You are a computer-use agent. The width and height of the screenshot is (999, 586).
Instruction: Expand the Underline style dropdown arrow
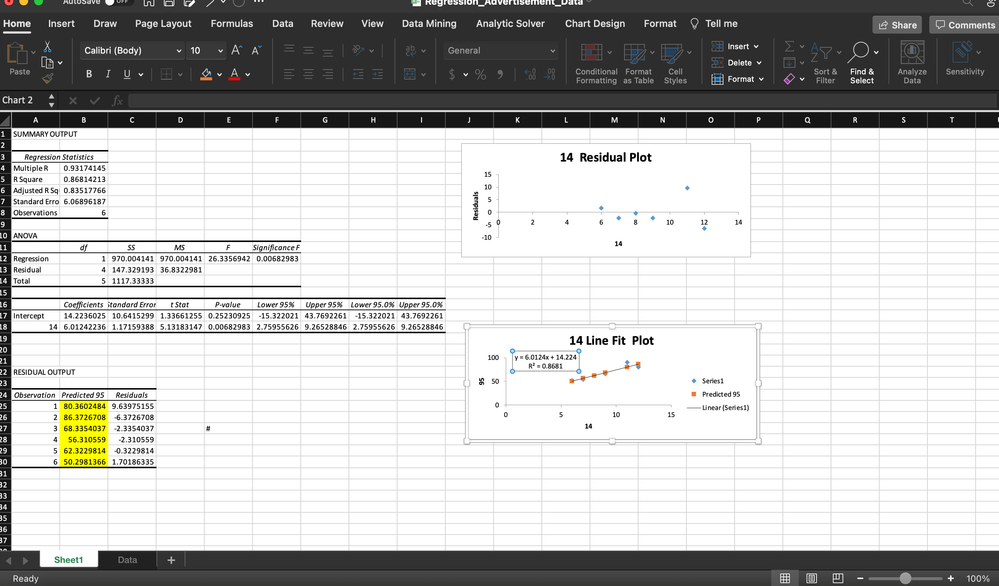coord(140,75)
